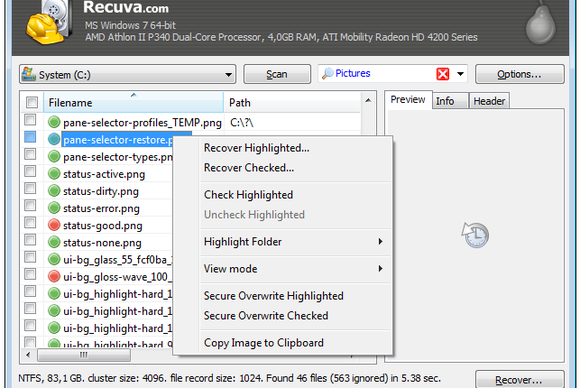Click blue status dot for pane-selector-restore
The width and height of the screenshot is (580, 388).
click(x=54, y=139)
